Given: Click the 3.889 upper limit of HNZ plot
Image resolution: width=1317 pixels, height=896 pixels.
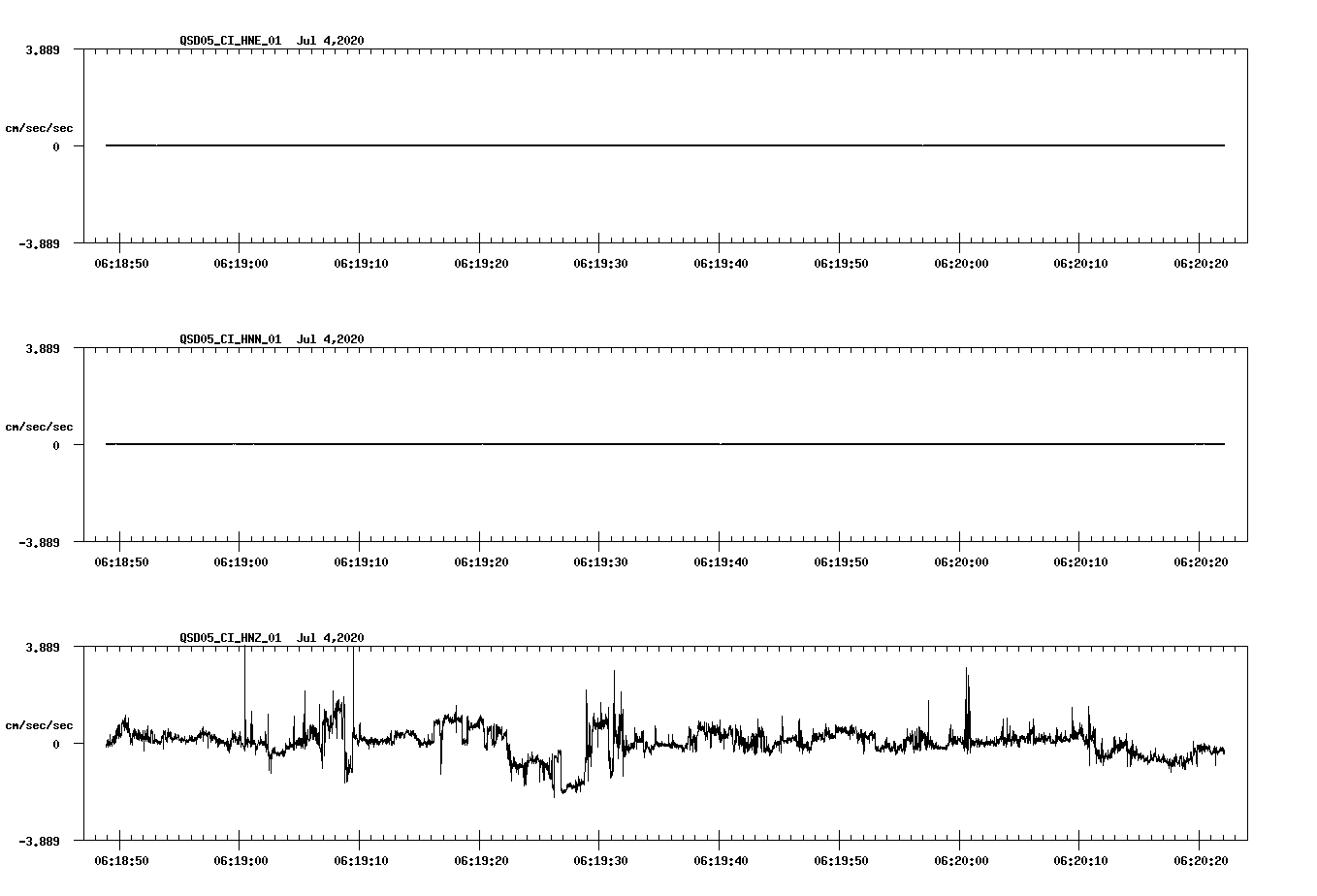Looking at the screenshot, I should (x=43, y=647).
